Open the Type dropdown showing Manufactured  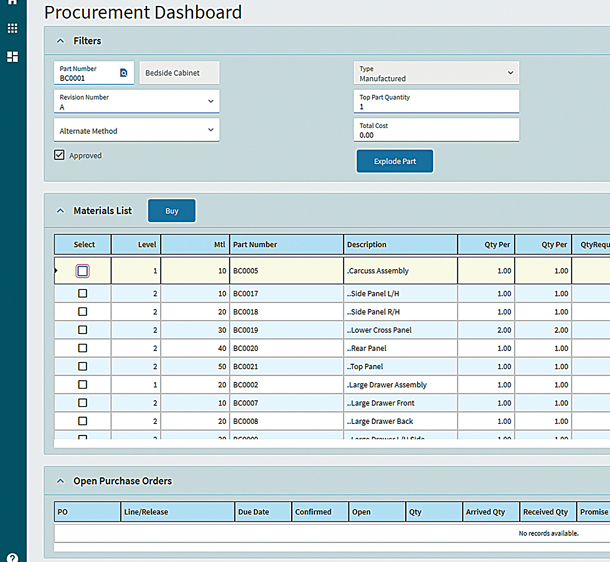point(510,73)
